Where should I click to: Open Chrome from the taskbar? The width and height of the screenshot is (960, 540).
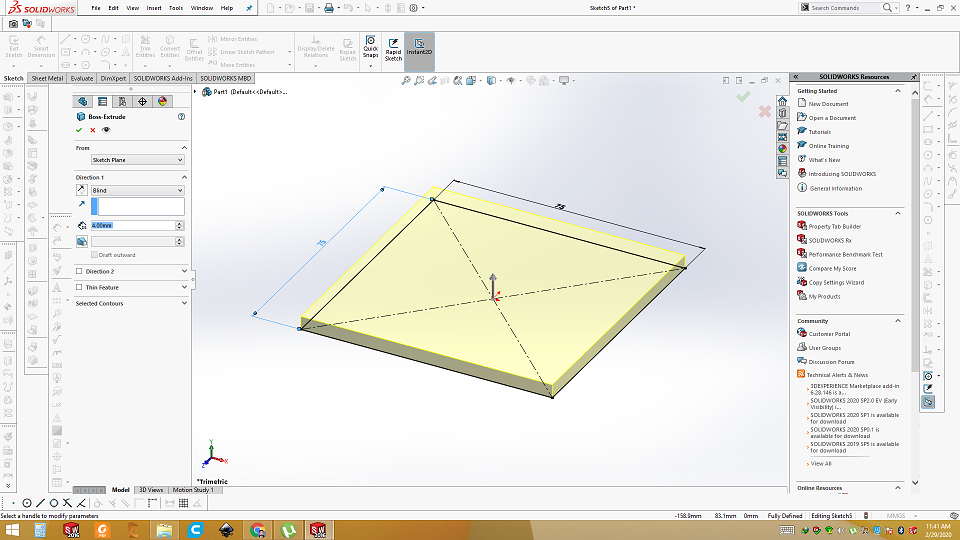pos(257,530)
